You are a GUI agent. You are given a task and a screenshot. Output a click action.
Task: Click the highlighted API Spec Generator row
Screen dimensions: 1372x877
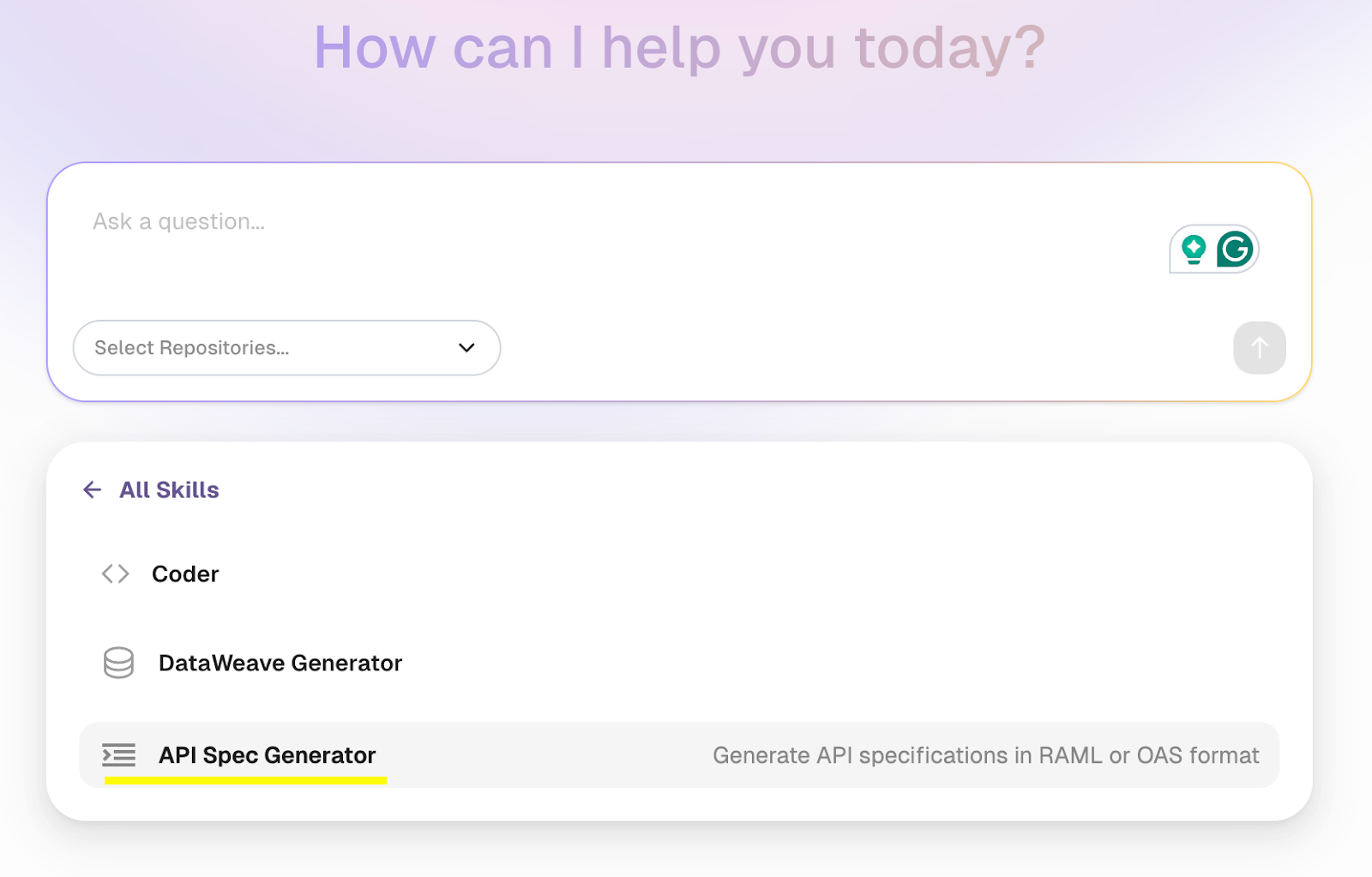pyautogui.click(x=600, y=754)
